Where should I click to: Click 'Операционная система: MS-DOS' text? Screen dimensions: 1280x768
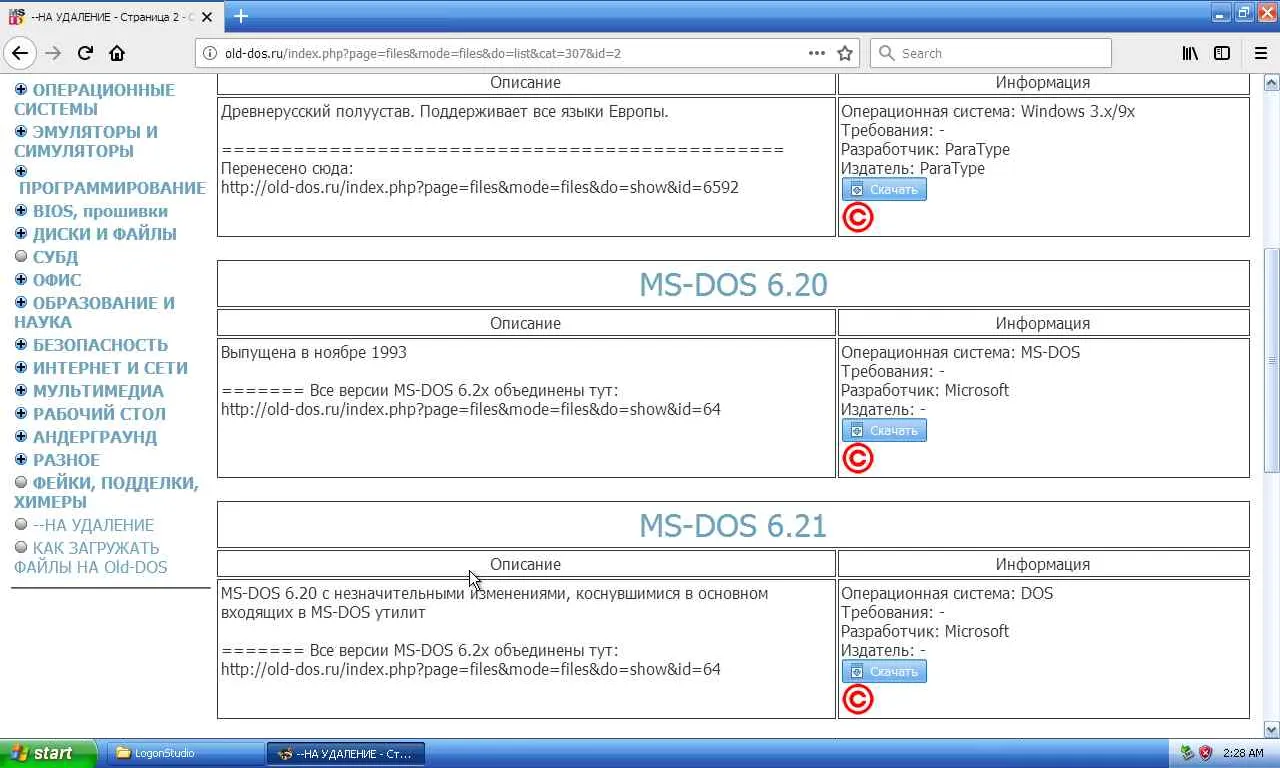960,352
